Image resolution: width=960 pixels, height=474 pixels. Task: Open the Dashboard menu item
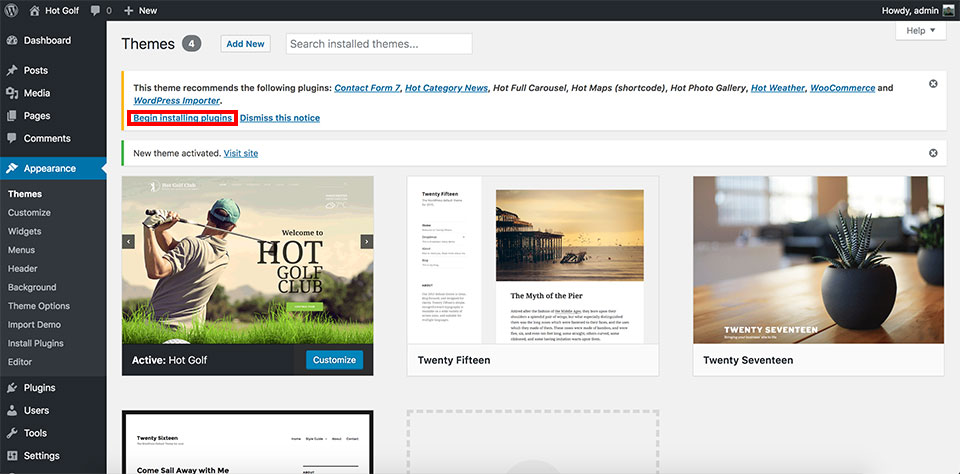pyautogui.click(x=47, y=40)
